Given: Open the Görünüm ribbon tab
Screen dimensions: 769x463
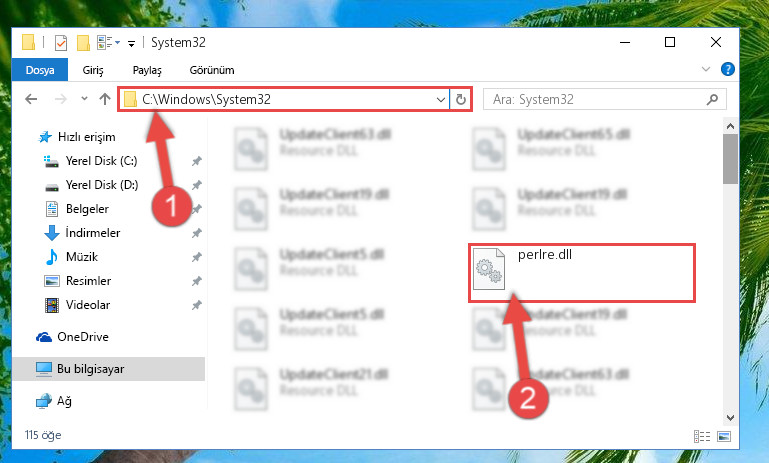Looking at the screenshot, I should click(212, 70).
